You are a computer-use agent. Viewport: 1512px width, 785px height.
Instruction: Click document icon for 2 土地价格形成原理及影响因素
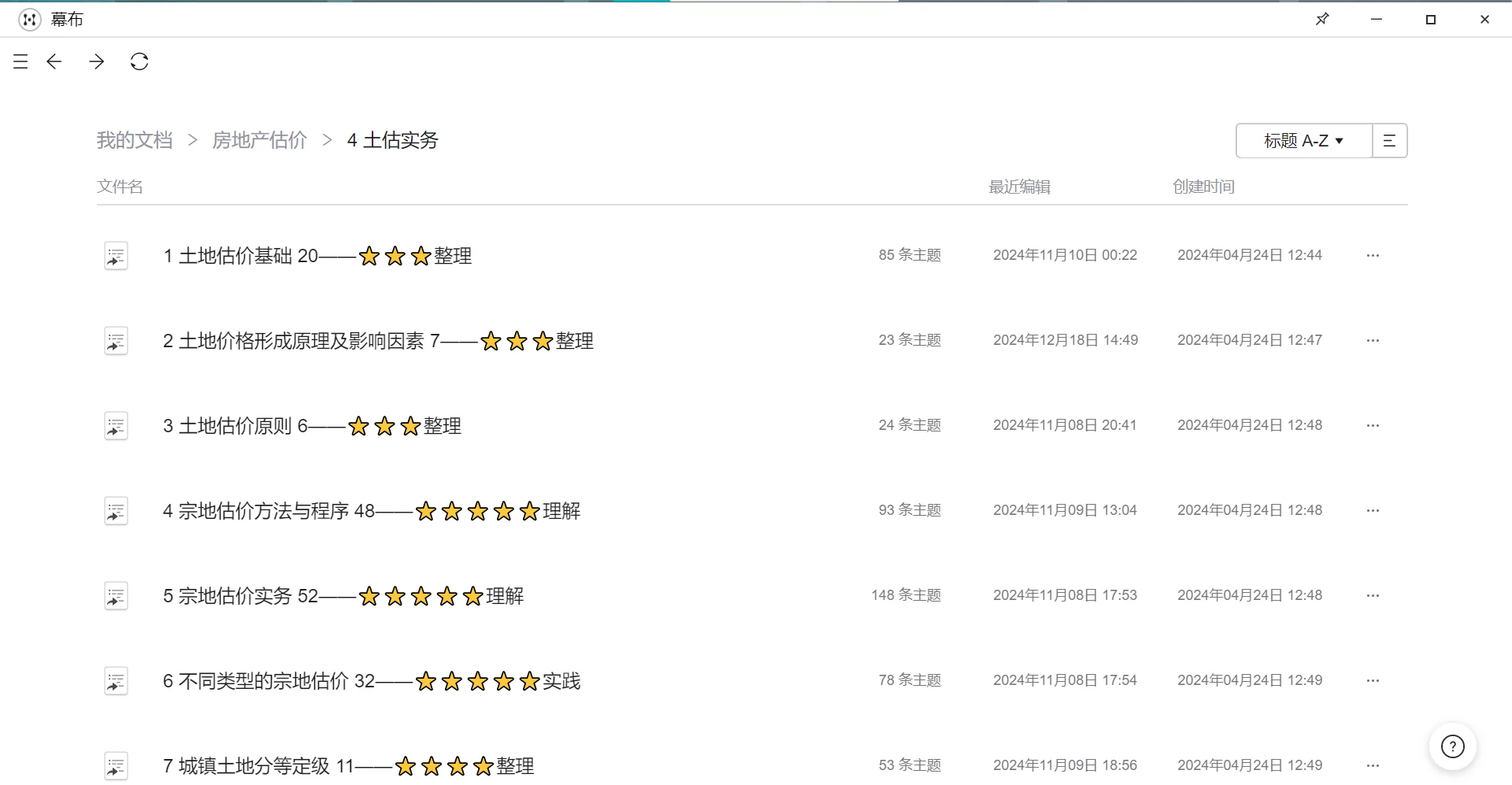[x=116, y=341]
